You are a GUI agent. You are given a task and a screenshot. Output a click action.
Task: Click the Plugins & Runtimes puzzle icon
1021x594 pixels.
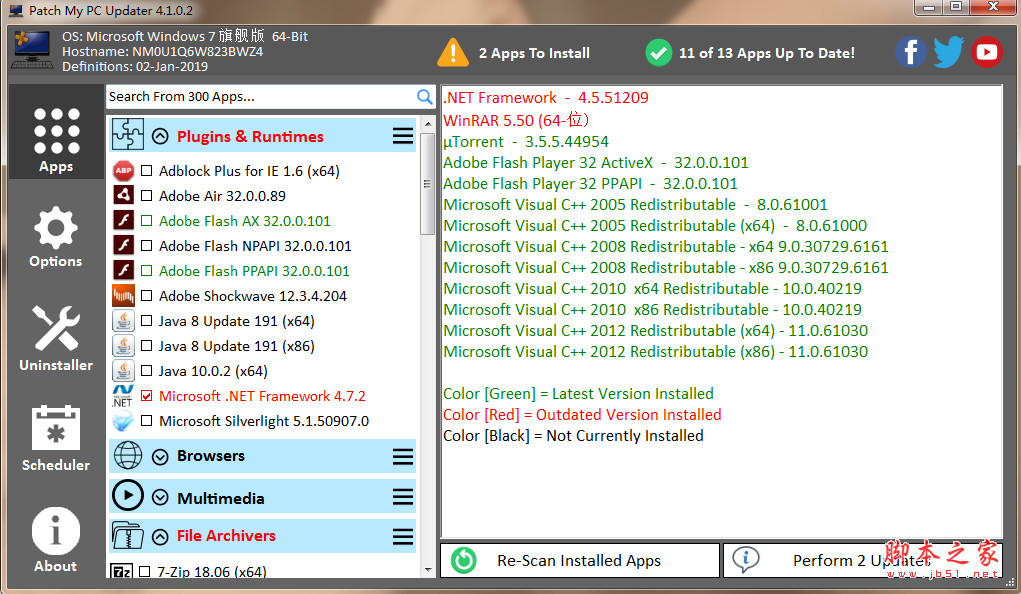tap(128, 135)
